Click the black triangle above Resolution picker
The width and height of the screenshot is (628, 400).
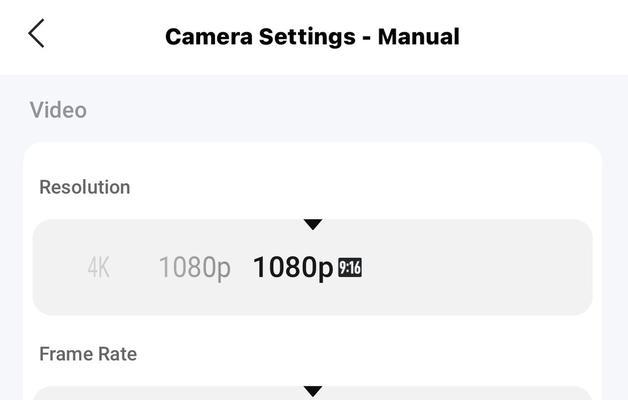coord(313,224)
